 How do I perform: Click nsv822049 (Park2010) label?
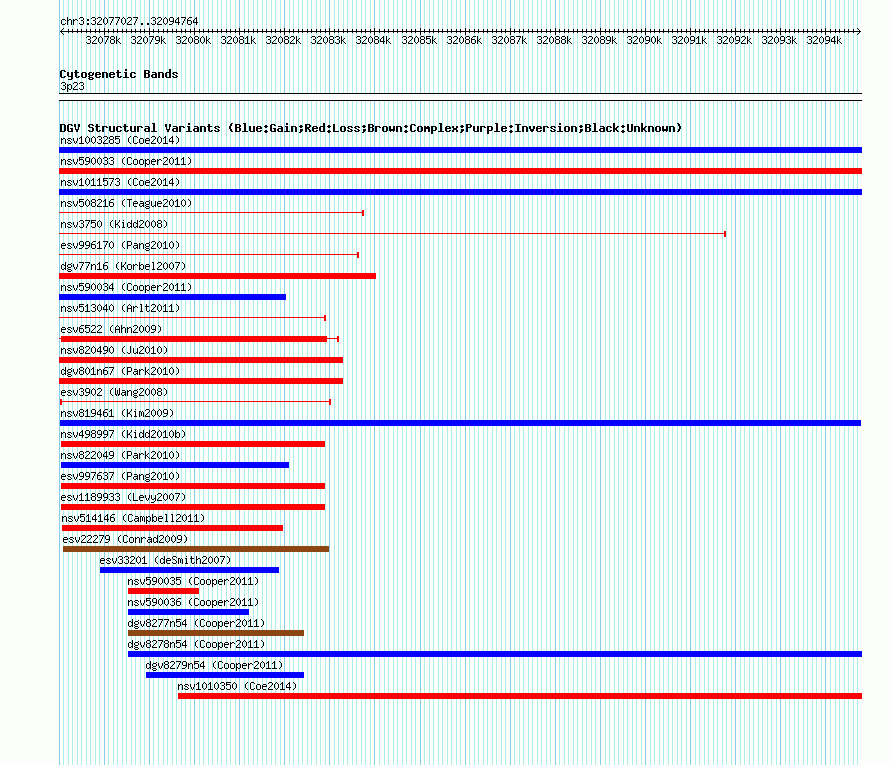click(120, 455)
